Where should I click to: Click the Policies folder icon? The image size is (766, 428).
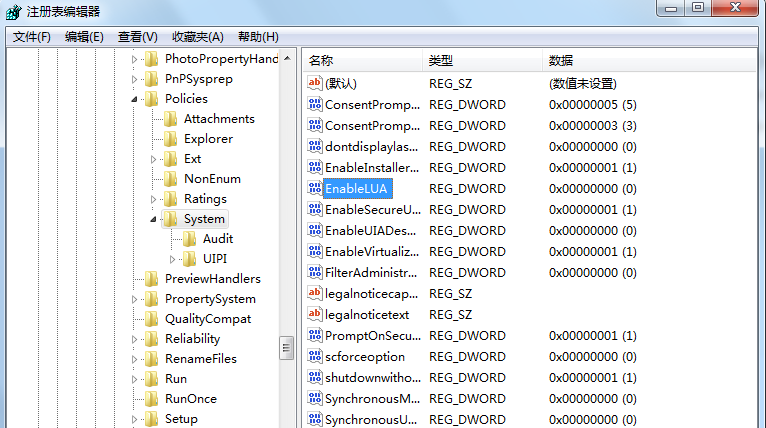pyautogui.click(x=152, y=99)
